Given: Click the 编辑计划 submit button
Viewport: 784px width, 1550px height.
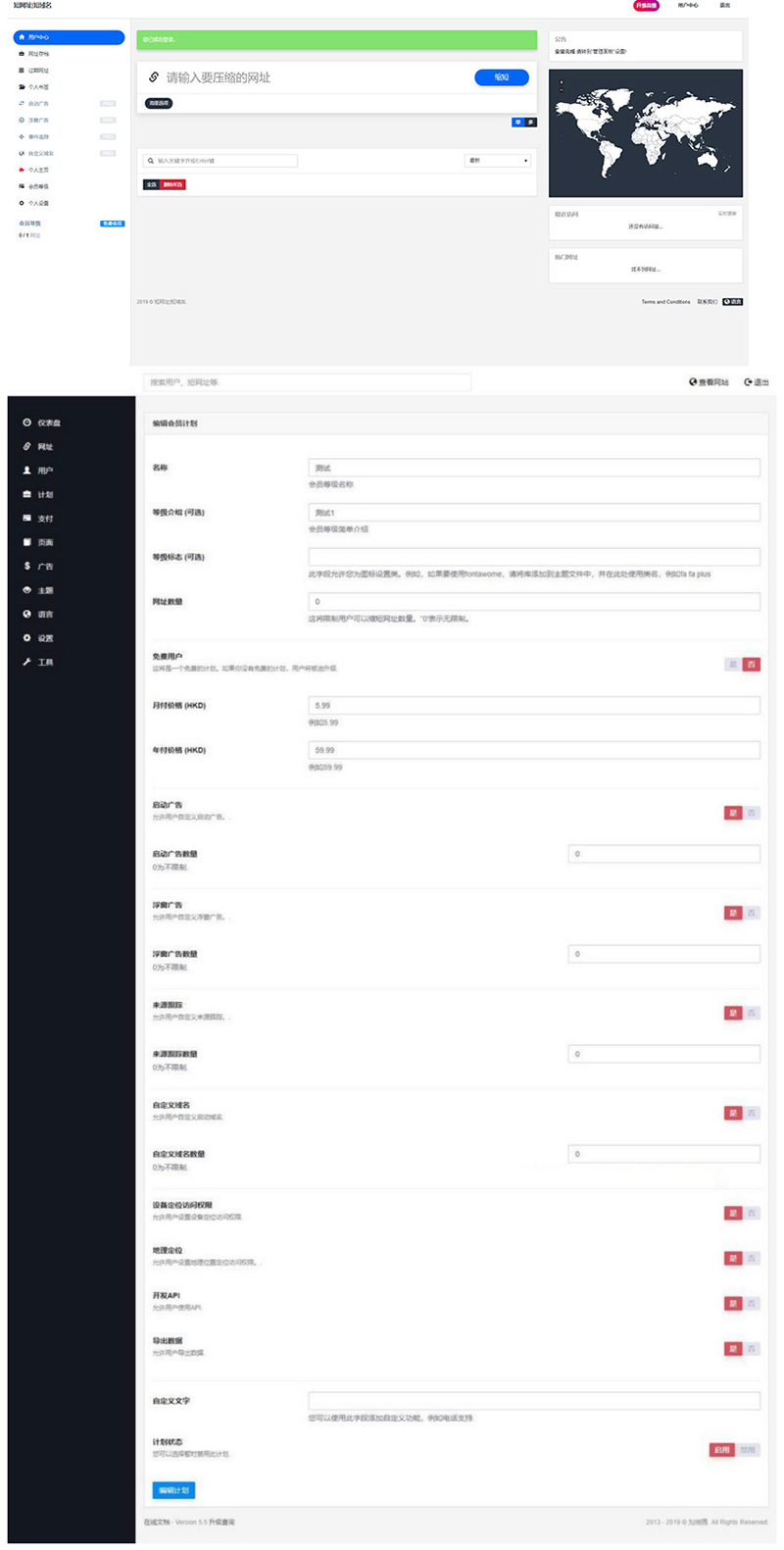Looking at the screenshot, I should [x=174, y=1490].
